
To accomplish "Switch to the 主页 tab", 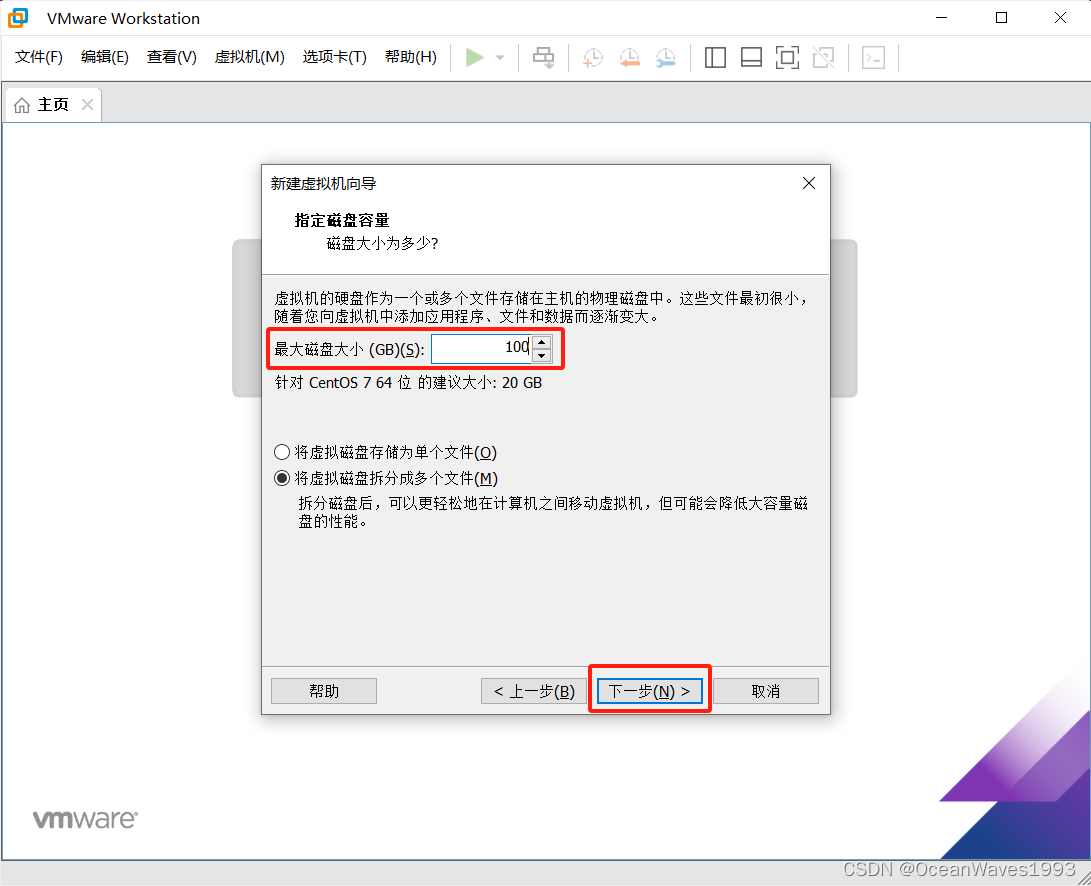I will (53, 104).
